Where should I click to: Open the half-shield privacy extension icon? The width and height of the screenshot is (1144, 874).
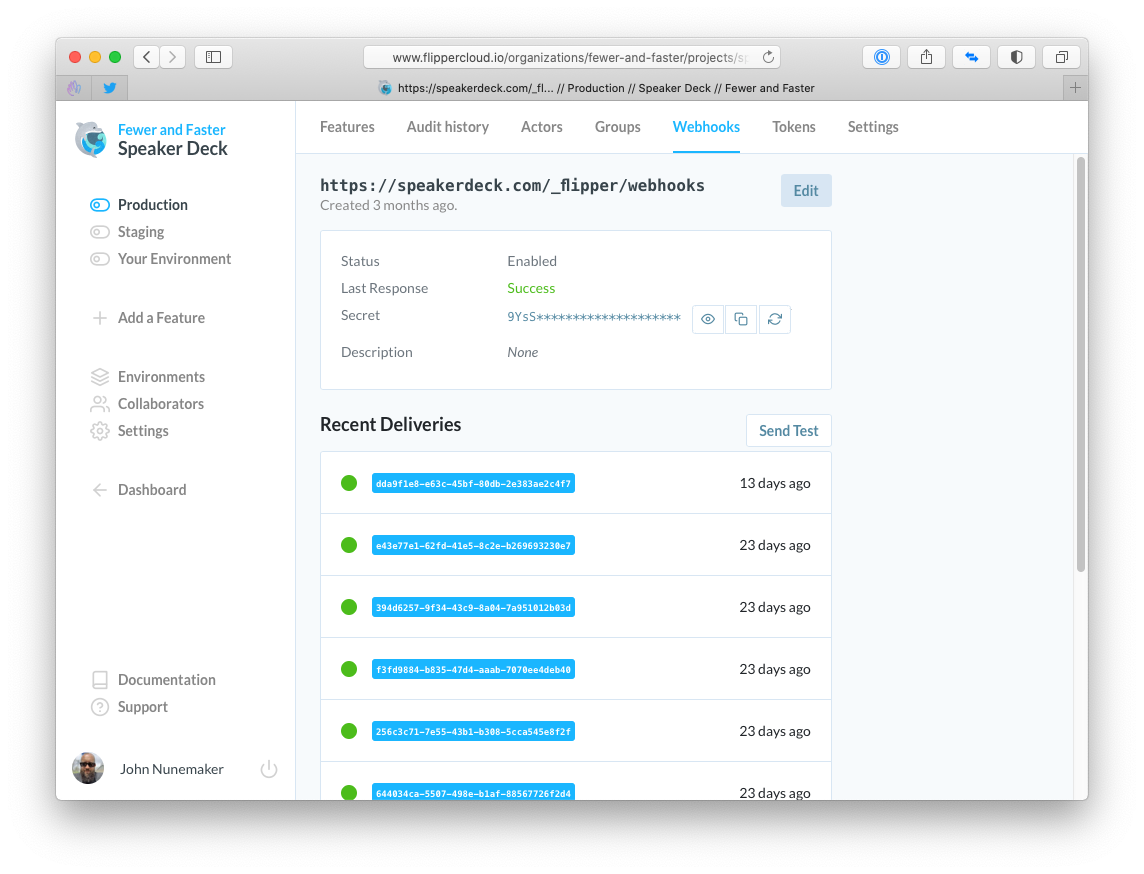point(1016,57)
